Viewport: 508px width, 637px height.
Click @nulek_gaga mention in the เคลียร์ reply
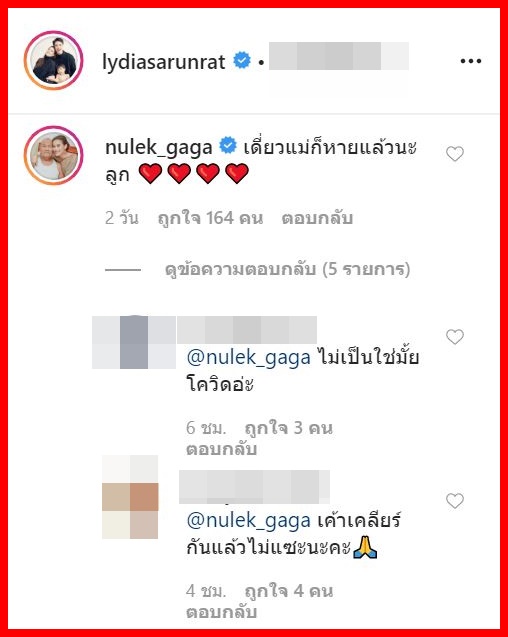click(x=248, y=520)
